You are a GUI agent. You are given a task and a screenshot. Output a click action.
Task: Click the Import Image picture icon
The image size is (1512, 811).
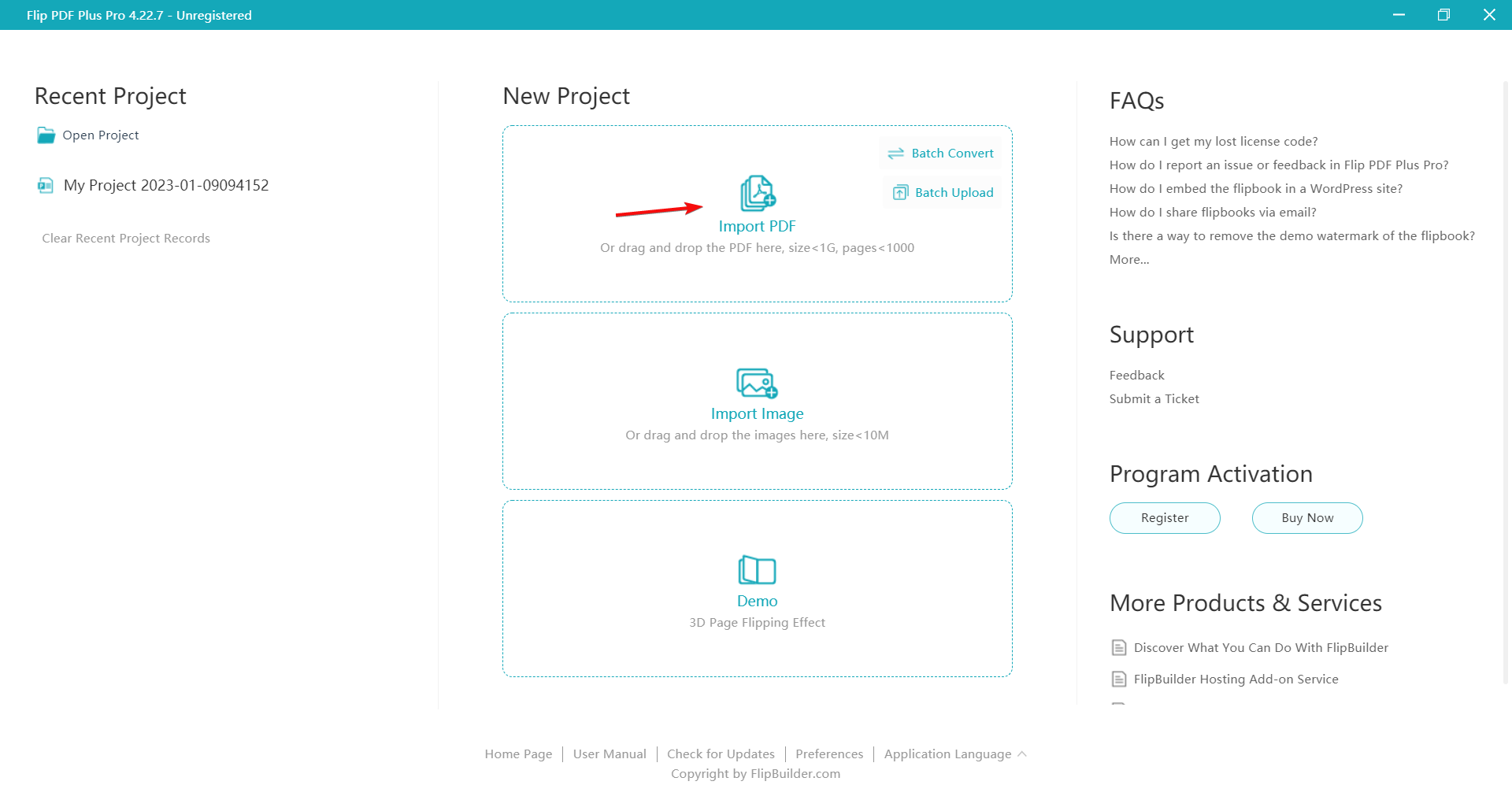click(x=757, y=383)
